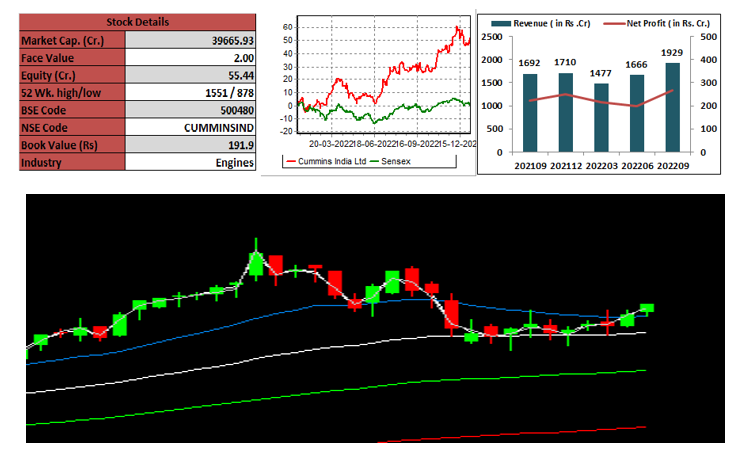Click the BSE Code label cell
This screenshot has height=452, width=740.
coord(72,110)
